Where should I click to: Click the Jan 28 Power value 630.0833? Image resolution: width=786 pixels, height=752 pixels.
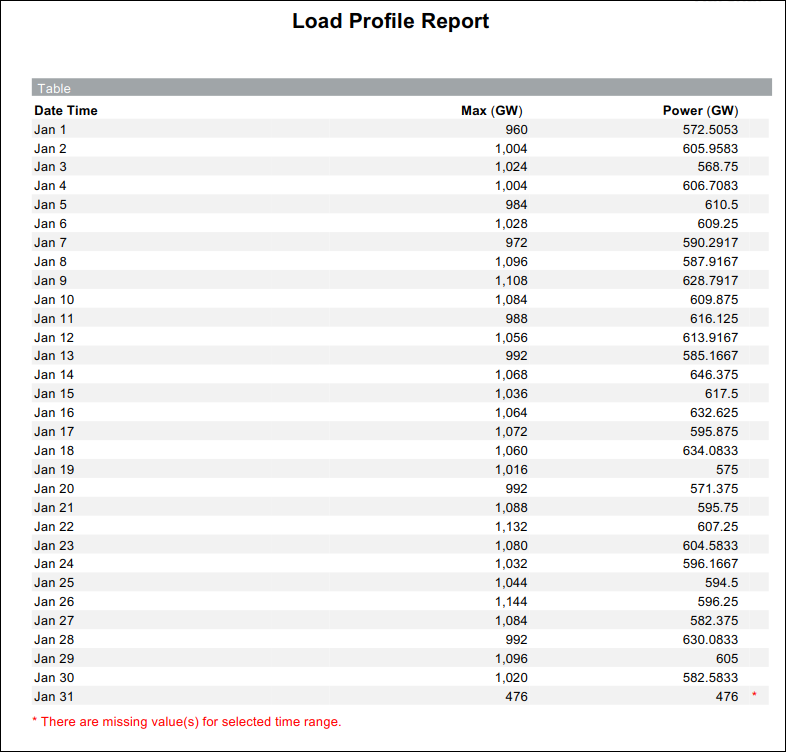tap(704, 640)
